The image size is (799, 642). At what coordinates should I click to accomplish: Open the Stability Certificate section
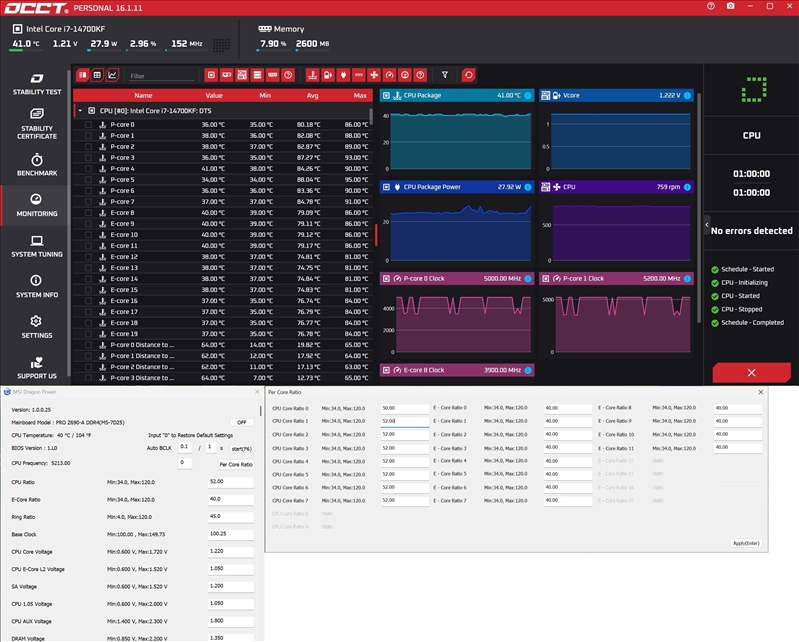click(x=37, y=124)
